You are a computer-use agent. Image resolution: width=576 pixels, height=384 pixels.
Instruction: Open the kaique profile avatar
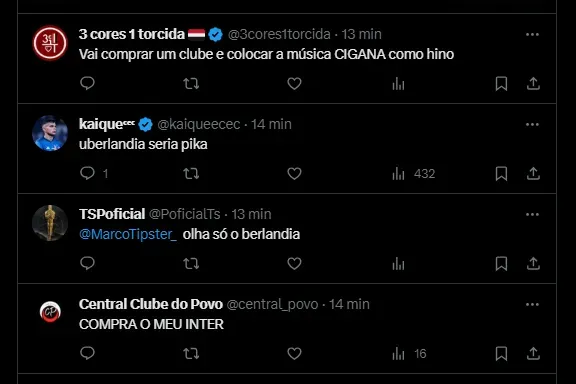click(50, 133)
